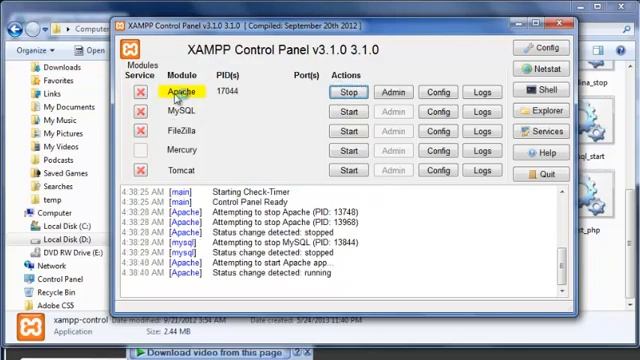Click the log scrollbar down arrow
This screenshot has height=360, width=640.
pos(562,291)
